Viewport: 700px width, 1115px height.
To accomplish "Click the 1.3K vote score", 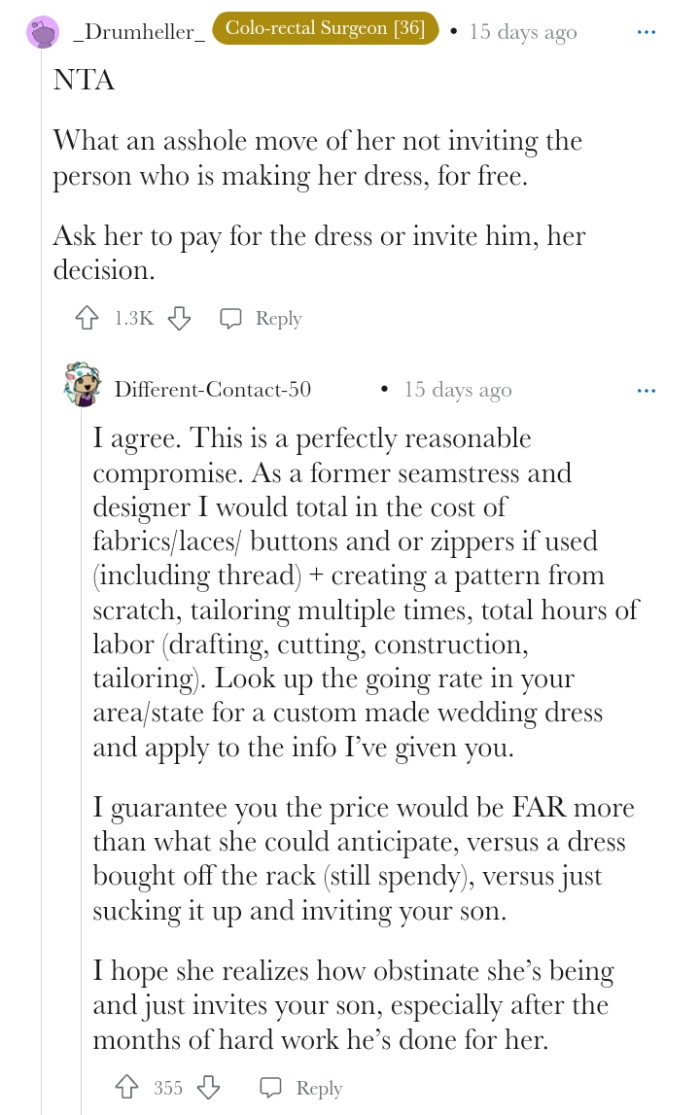I will coord(133,319).
